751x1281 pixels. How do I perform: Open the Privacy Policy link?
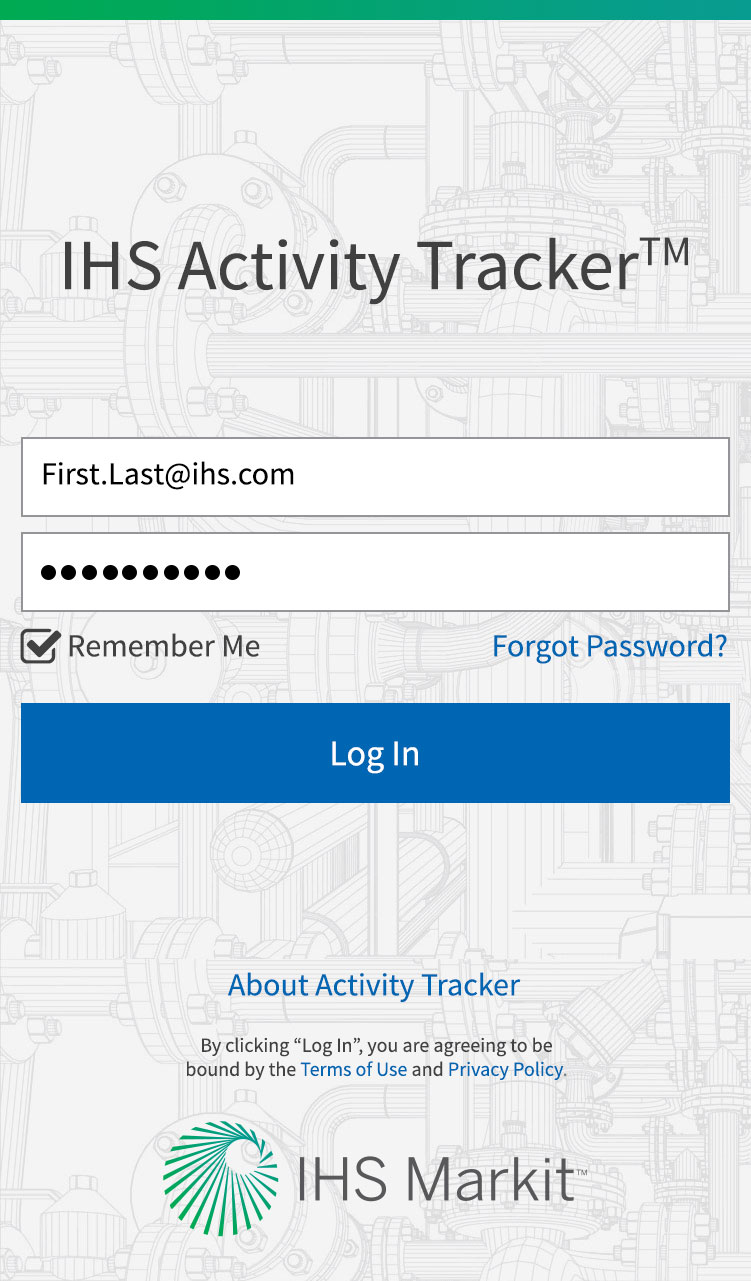(507, 1069)
